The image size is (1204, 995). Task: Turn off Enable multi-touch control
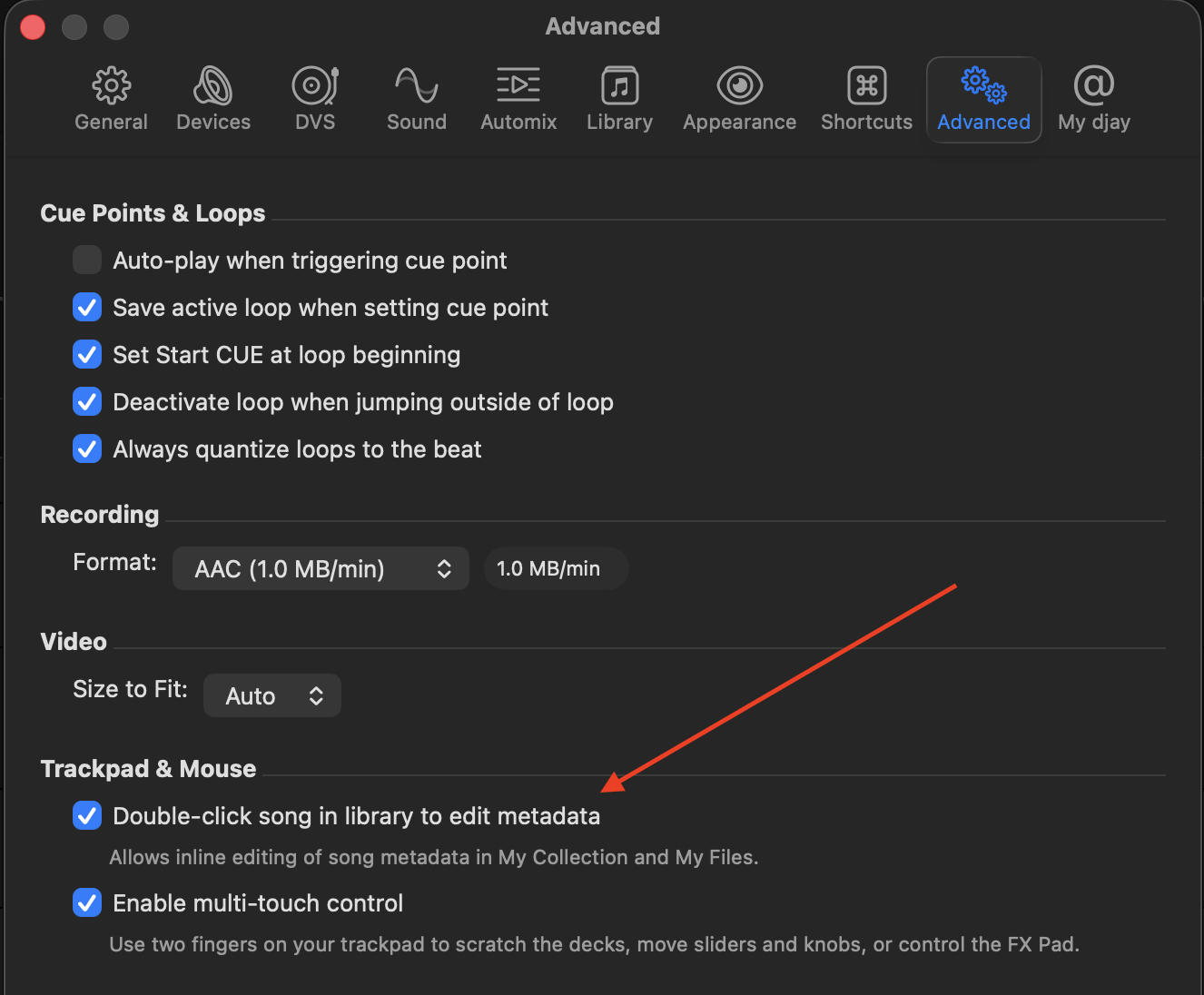click(x=87, y=903)
